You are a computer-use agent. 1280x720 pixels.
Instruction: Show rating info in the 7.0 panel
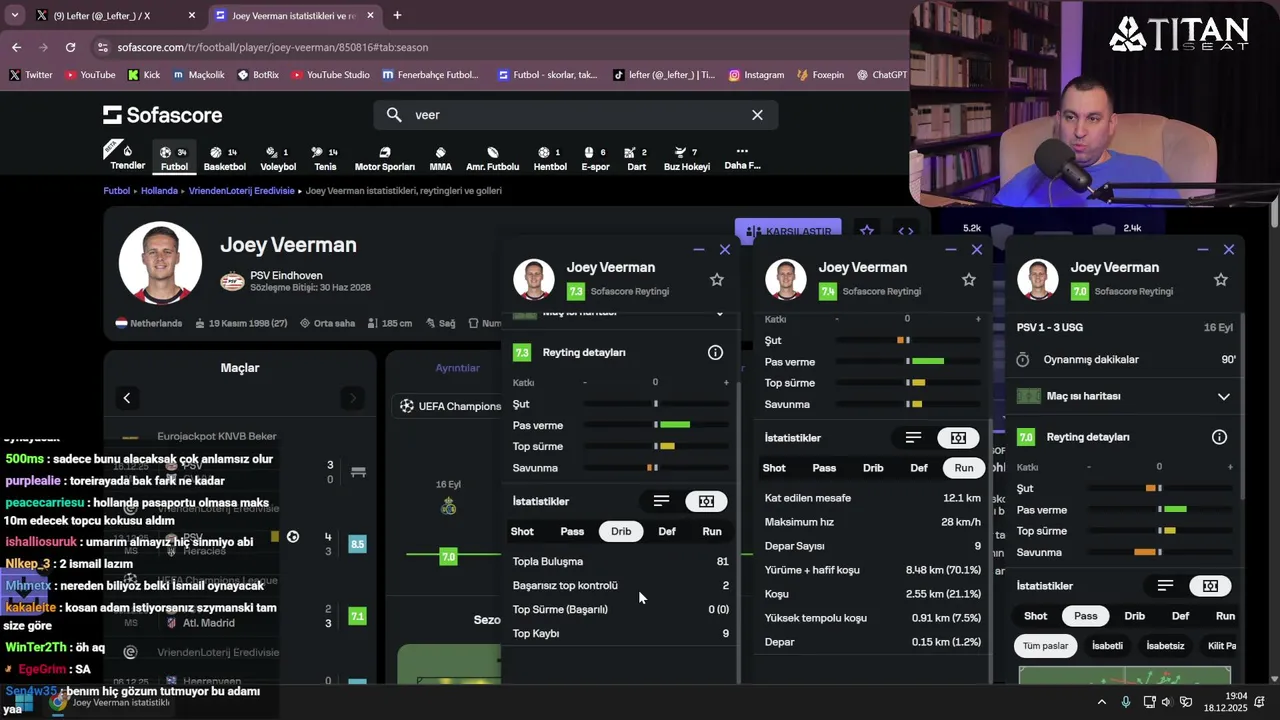(1219, 437)
